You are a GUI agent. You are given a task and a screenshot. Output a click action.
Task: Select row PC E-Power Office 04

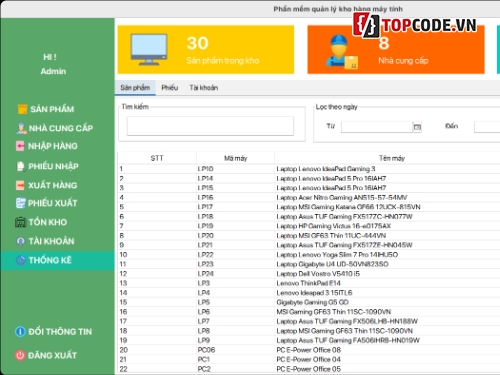309,359
